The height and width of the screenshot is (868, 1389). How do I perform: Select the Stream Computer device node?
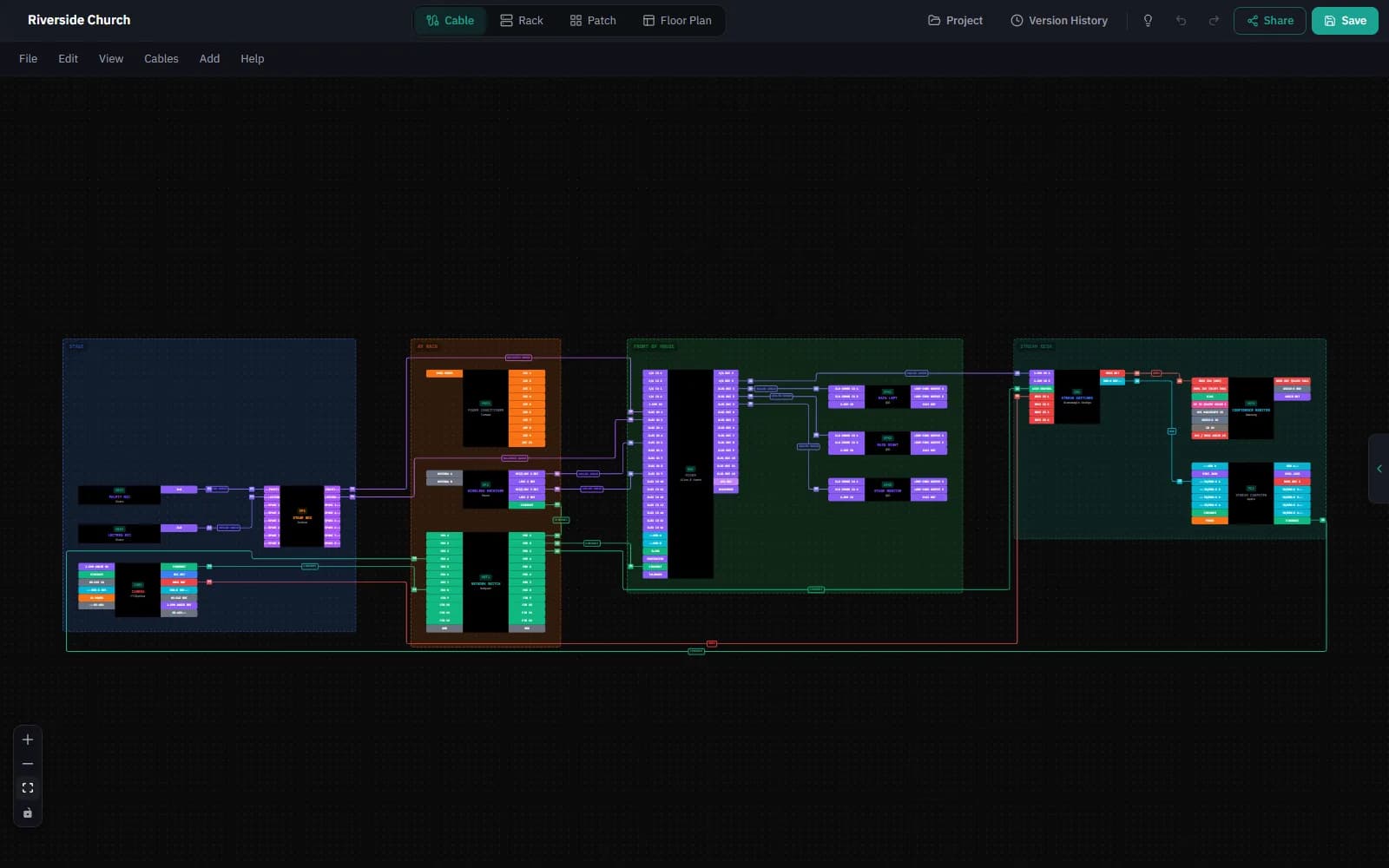(1250, 493)
